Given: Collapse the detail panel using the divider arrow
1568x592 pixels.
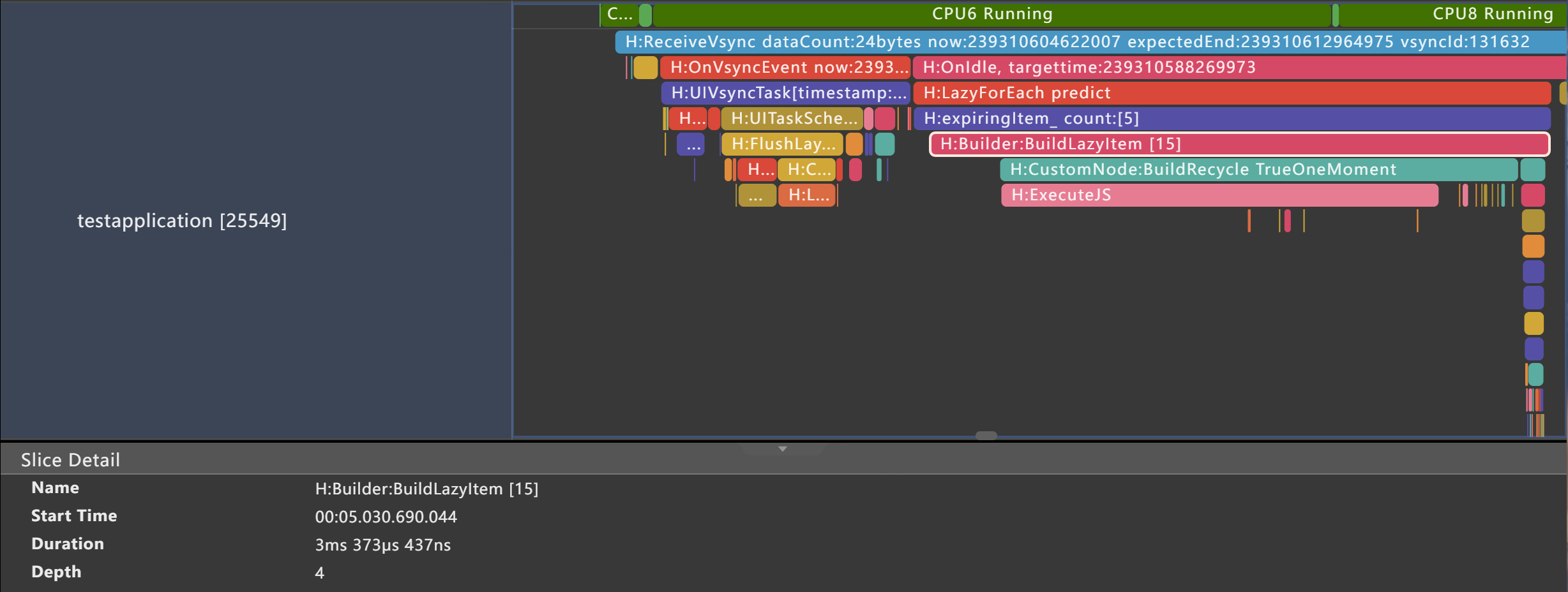Looking at the screenshot, I should 783,449.
